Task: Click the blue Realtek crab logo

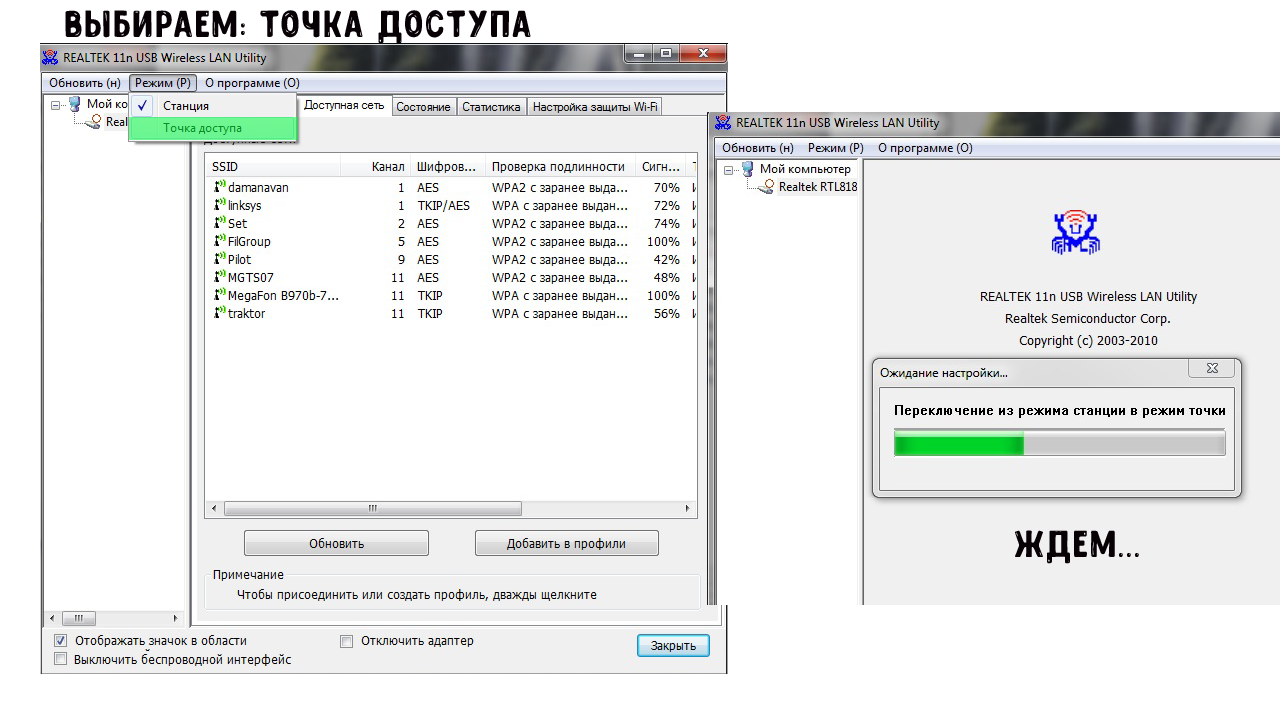Action: (x=1075, y=232)
